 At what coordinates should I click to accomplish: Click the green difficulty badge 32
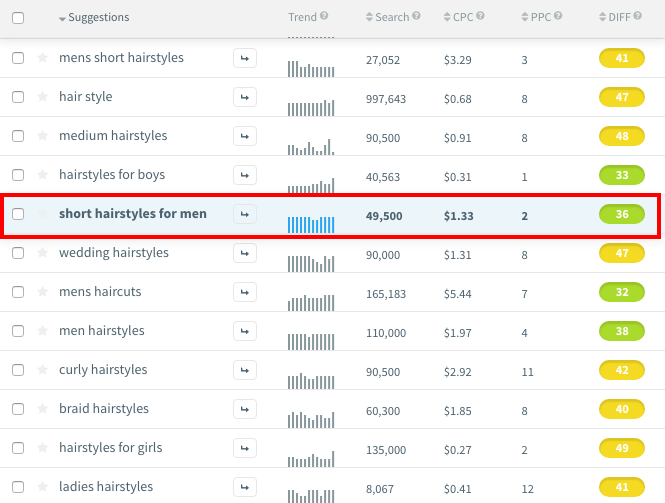click(x=622, y=292)
